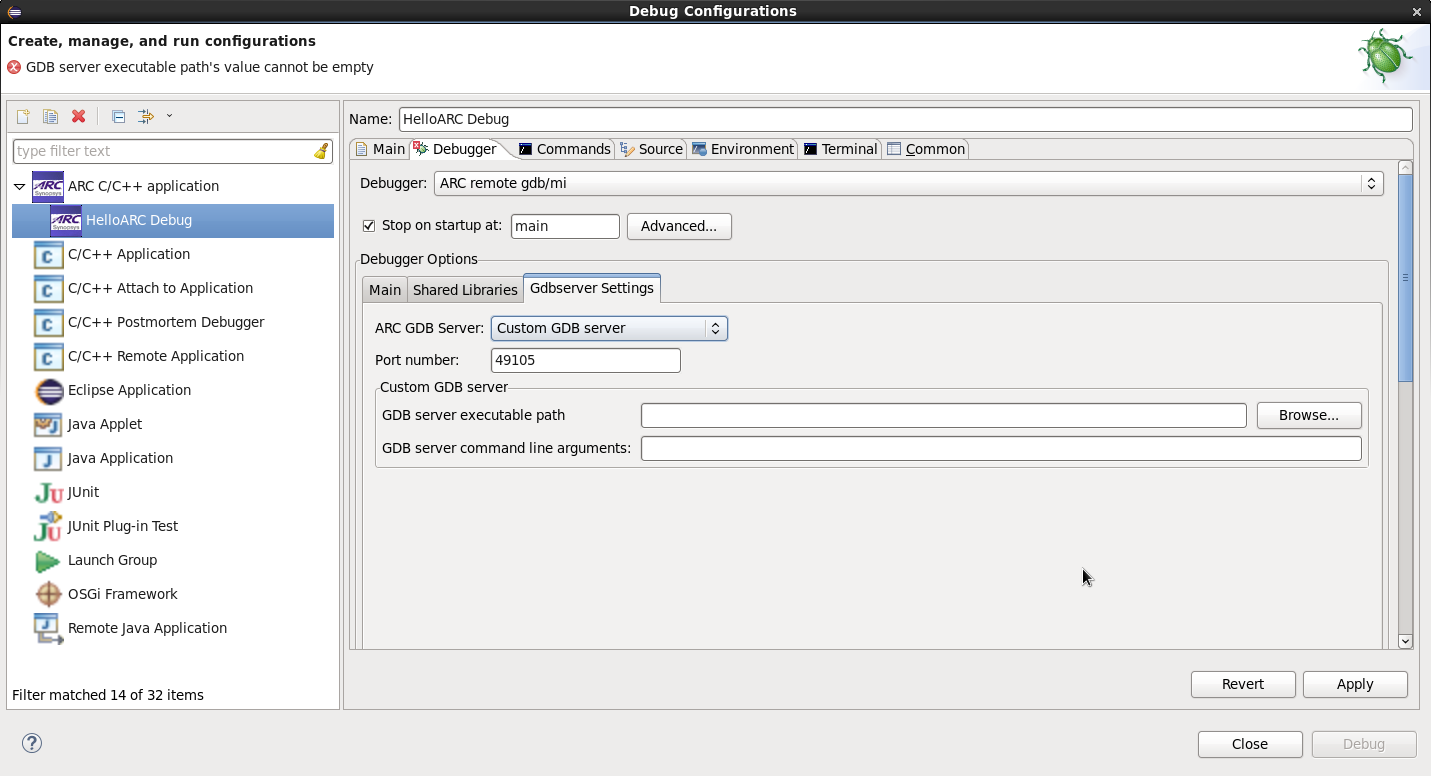Delete selected launch configuration with red X
Screen dimensions: 1431x776
(79, 117)
